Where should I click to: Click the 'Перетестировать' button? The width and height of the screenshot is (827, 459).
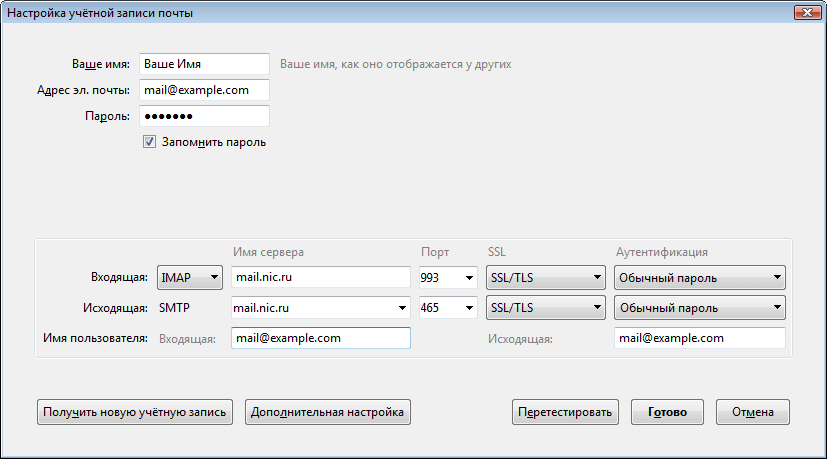(565, 412)
